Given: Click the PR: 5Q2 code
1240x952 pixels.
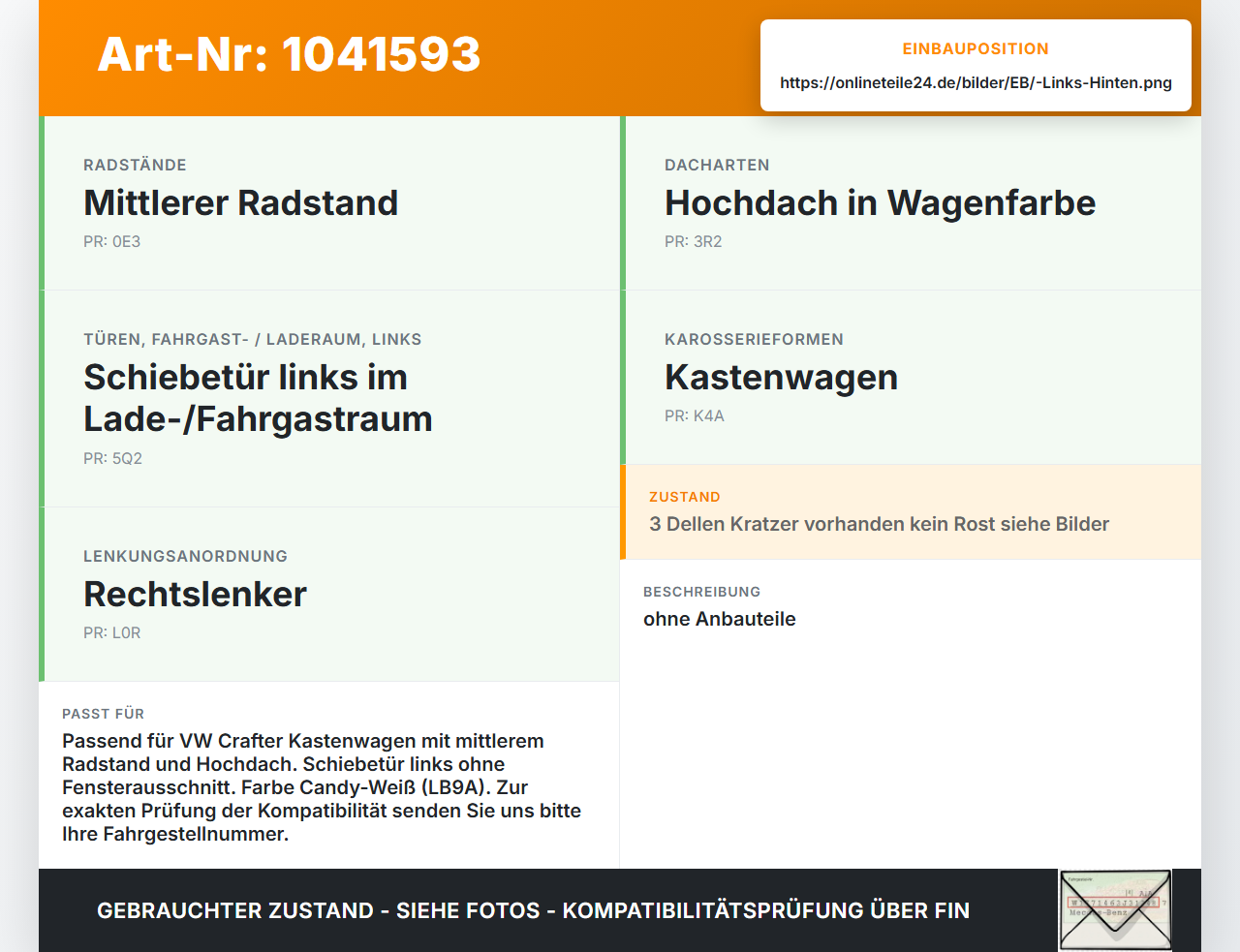Looking at the screenshot, I should (112, 458).
